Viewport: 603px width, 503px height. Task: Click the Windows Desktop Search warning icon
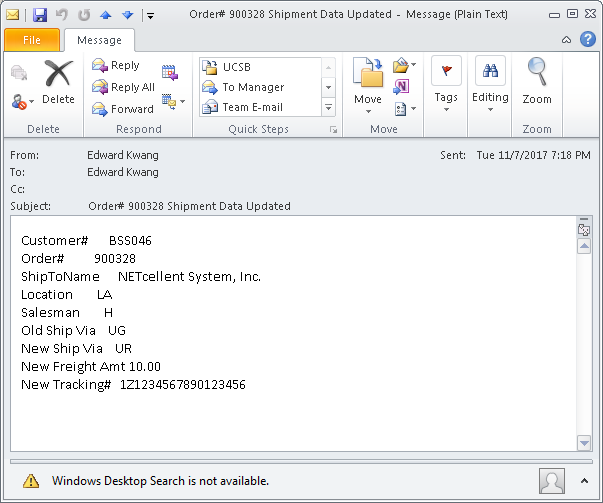coord(31,481)
